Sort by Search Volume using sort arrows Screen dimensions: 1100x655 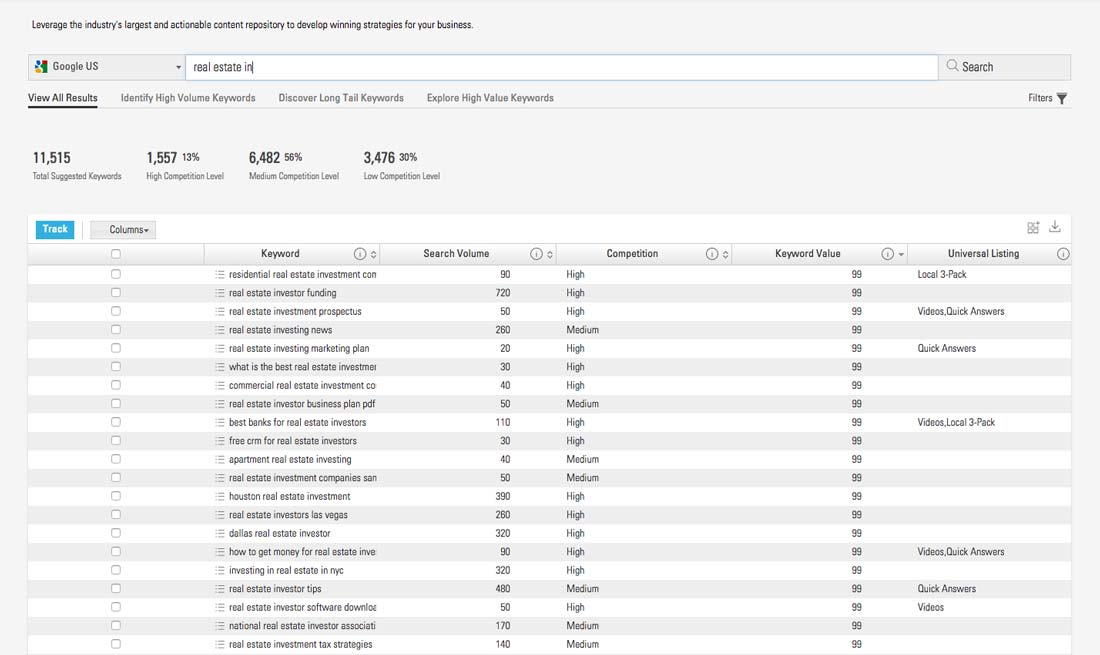550,254
